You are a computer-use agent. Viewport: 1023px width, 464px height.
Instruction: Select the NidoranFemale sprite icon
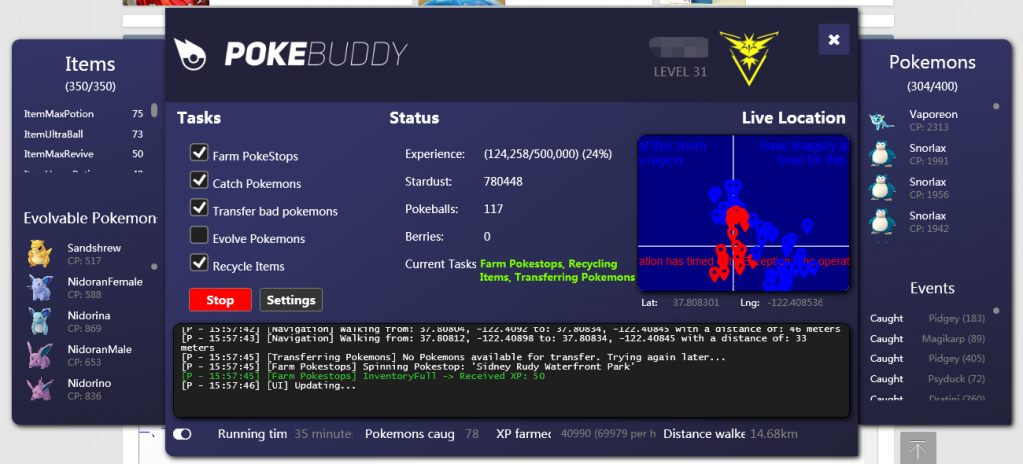39,288
